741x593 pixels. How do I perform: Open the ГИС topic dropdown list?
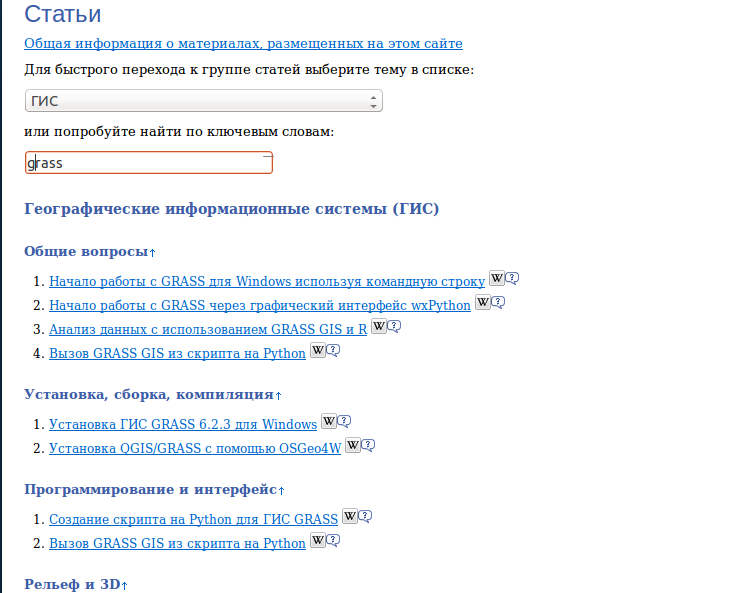pyautogui.click(x=203, y=101)
